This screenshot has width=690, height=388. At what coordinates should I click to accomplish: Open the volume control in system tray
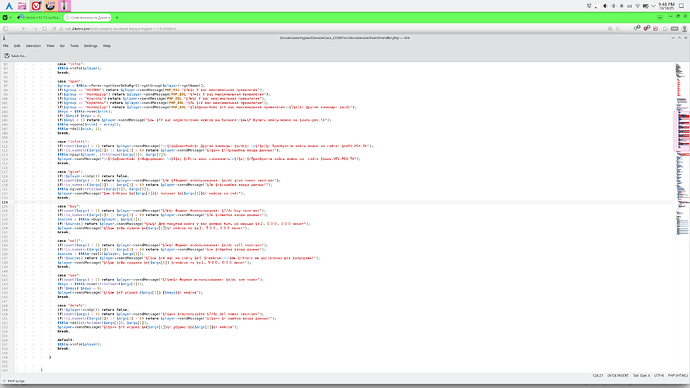605,6
